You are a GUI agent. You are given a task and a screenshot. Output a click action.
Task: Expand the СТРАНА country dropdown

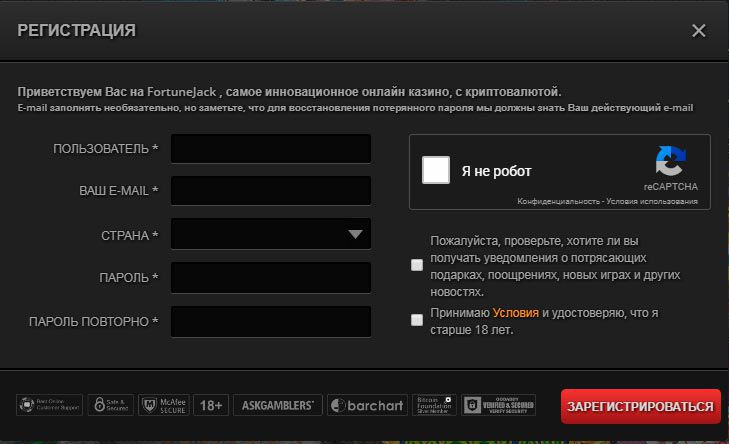click(x=271, y=235)
